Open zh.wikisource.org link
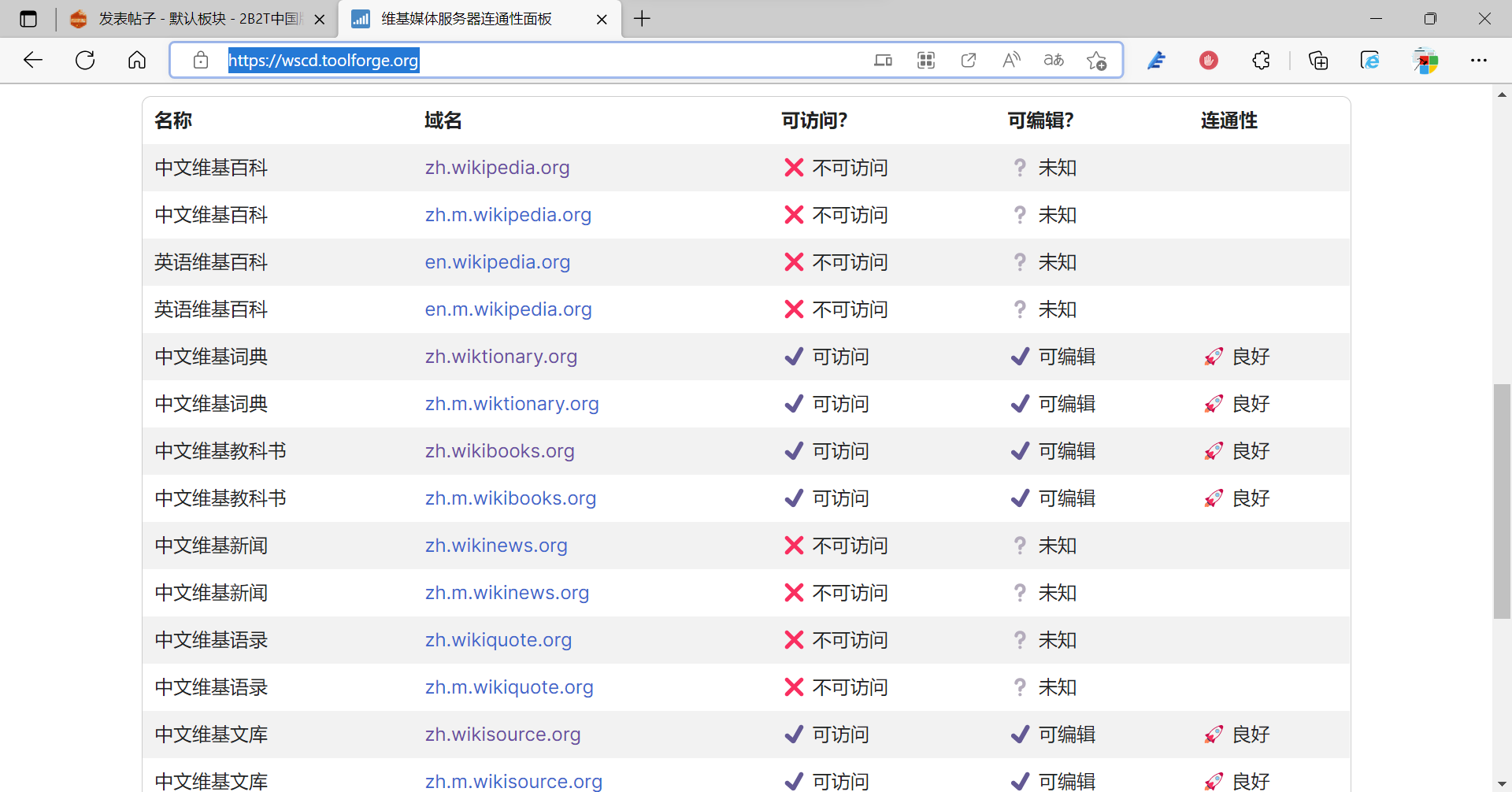This screenshot has width=1512, height=792. tap(502, 735)
